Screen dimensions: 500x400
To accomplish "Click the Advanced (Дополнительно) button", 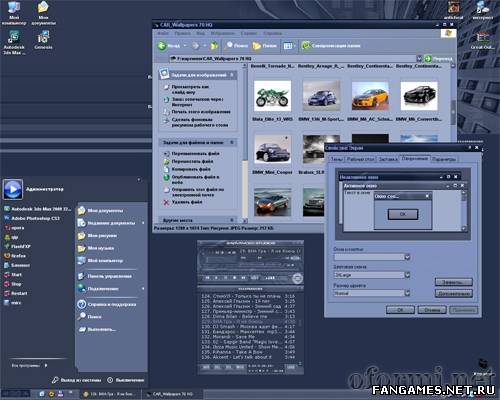I will tap(454, 293).
